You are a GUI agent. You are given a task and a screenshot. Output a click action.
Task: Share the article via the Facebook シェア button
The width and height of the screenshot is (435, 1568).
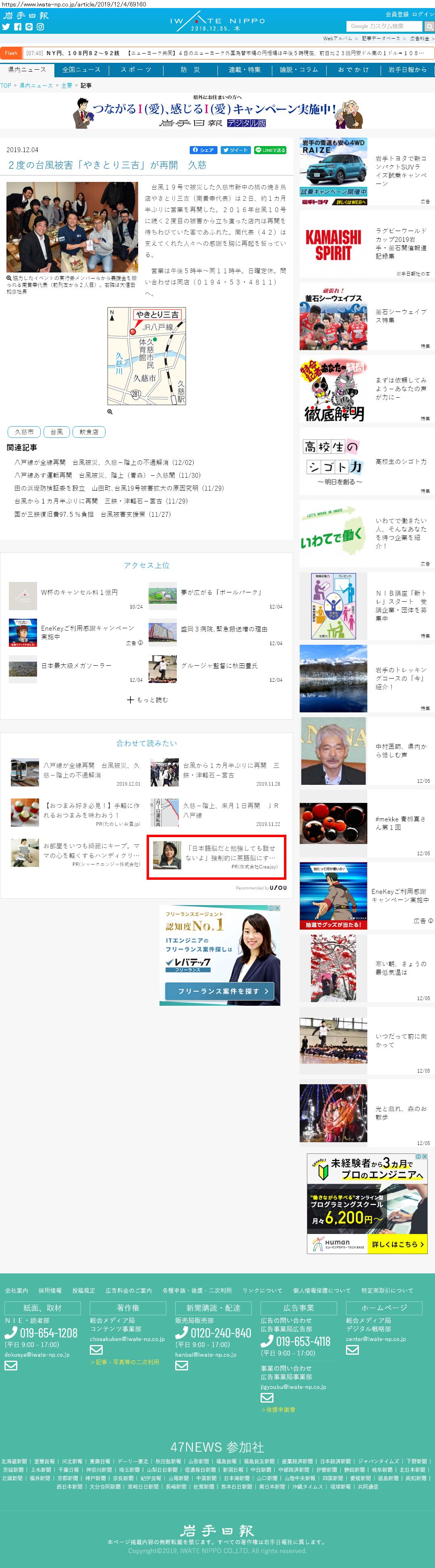(203, 150)
